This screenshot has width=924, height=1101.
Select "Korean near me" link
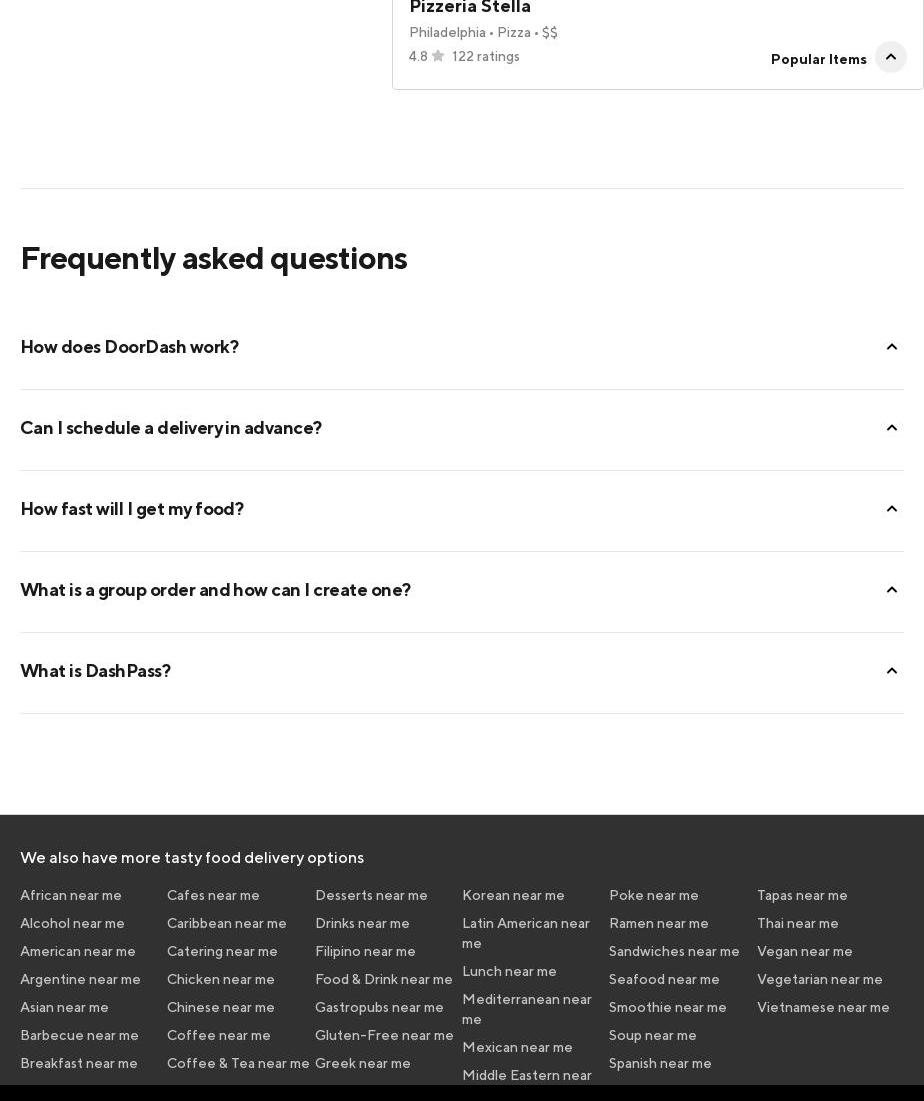coord(513,895)
